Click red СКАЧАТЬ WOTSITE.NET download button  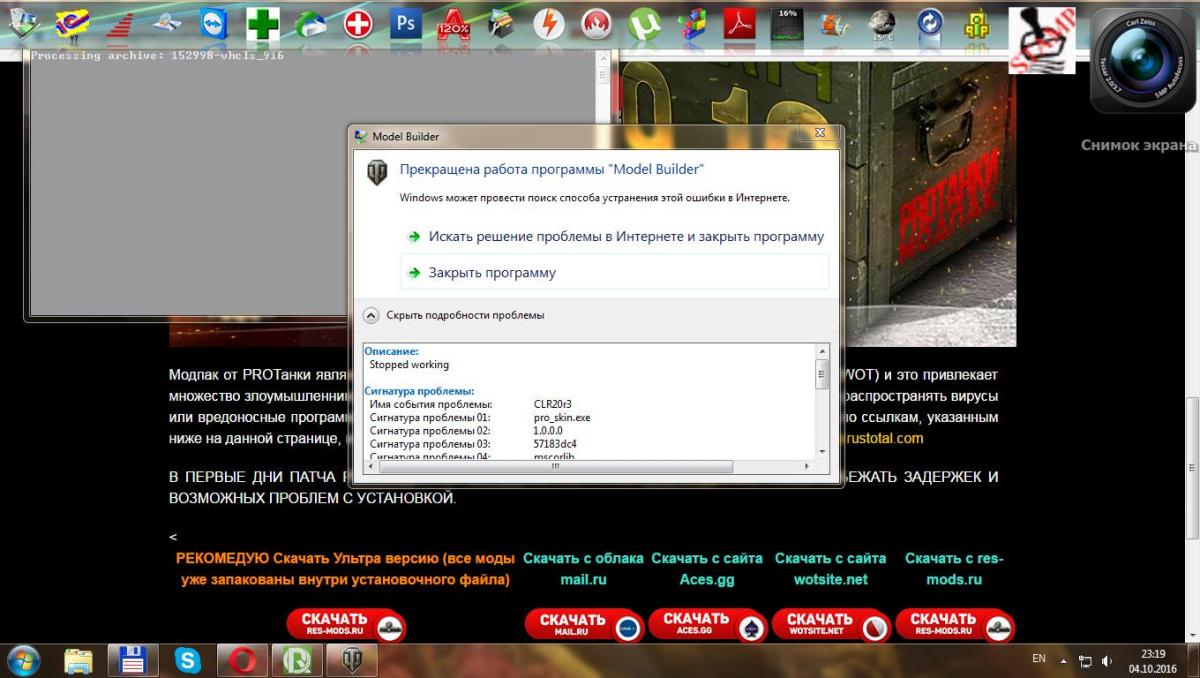(x=832, y=626)
